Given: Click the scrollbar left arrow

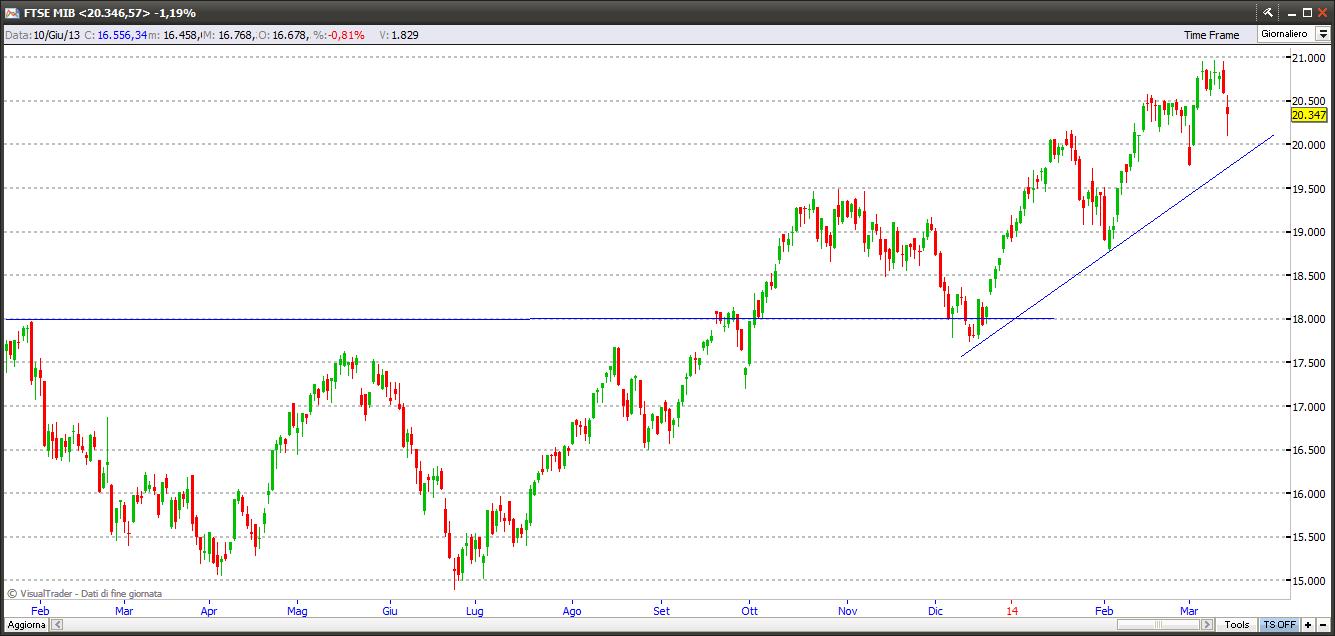Looking at the screenshot, I should (x=56, y=625).
